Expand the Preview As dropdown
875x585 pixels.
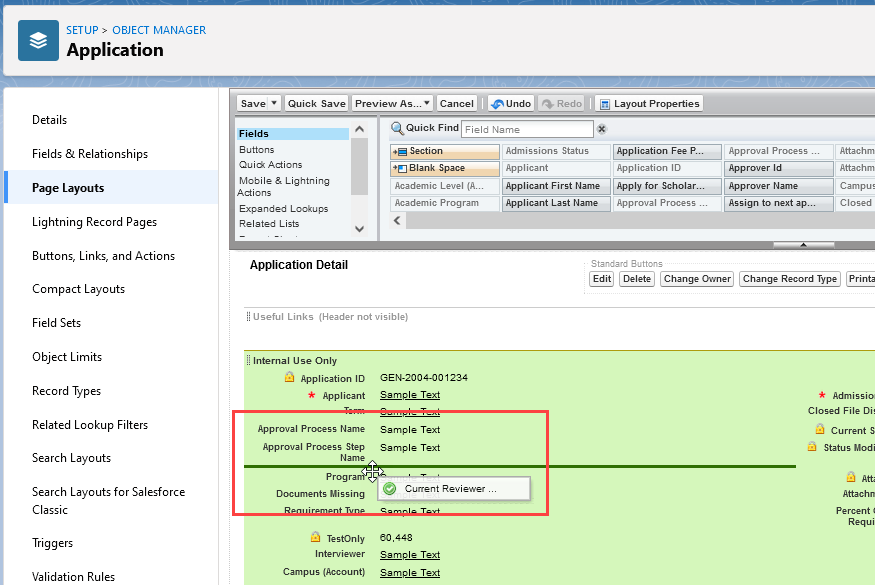tap(427, 103)
